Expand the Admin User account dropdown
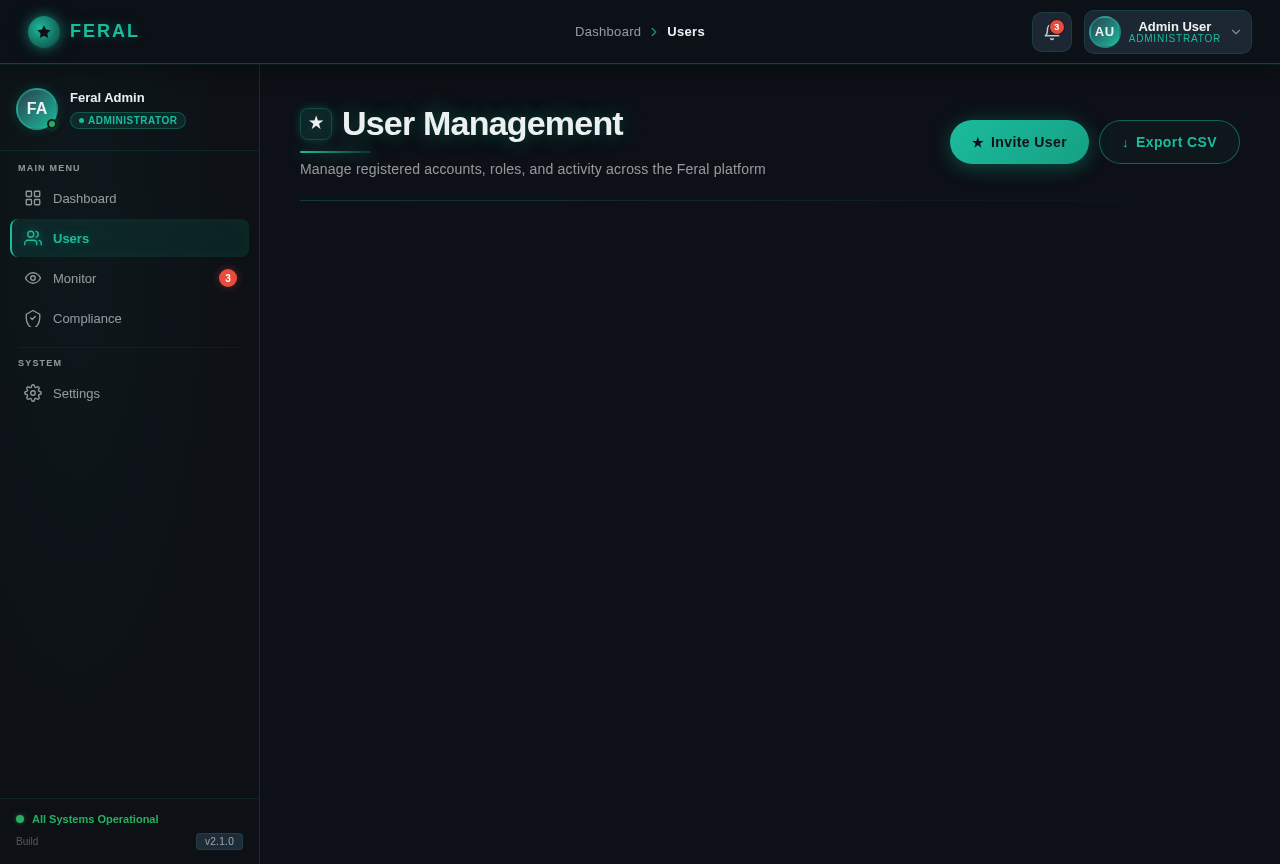The height and width of the screenshot is (864, 1280). click(x=1235, y=31)
